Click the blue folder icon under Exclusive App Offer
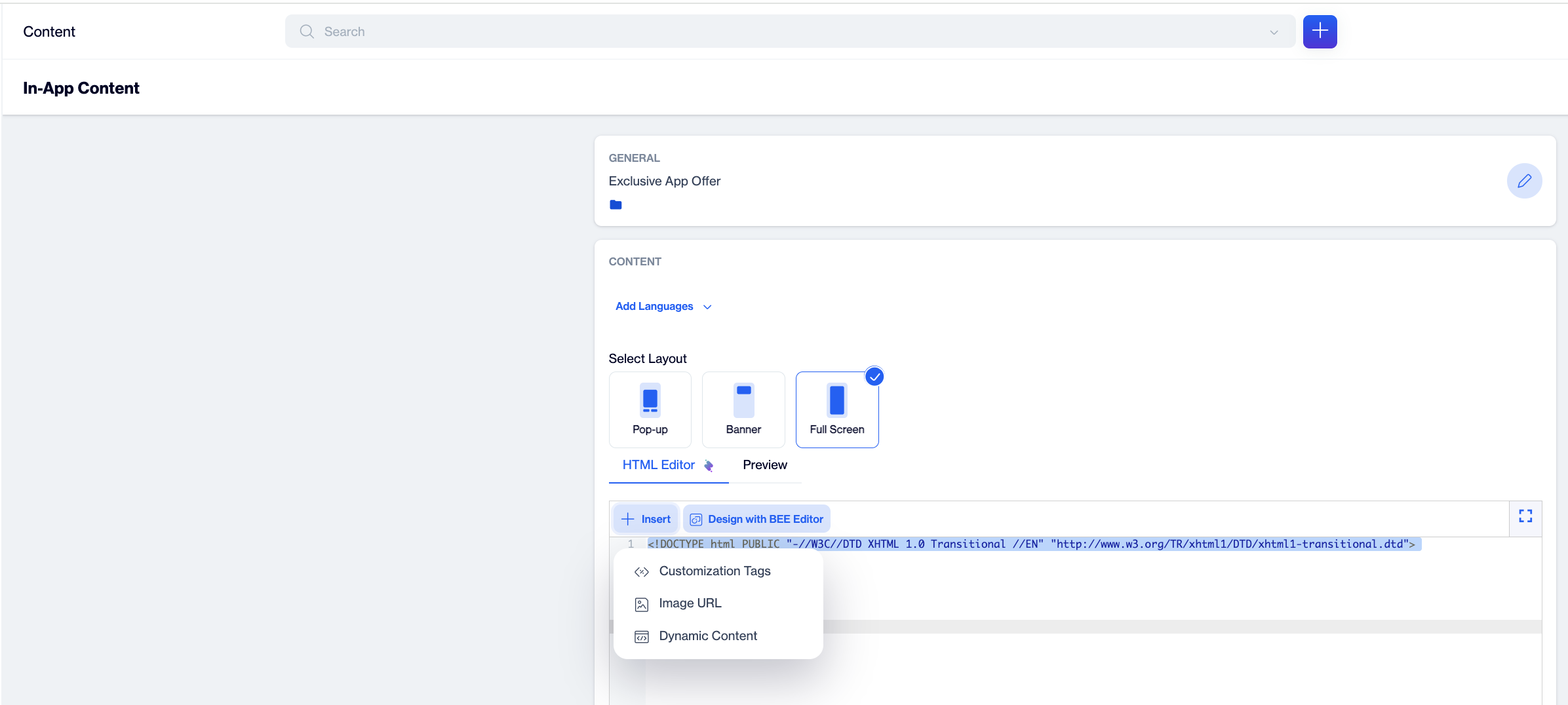This screenshot has height=705, width=1568. tap(616, 205)
